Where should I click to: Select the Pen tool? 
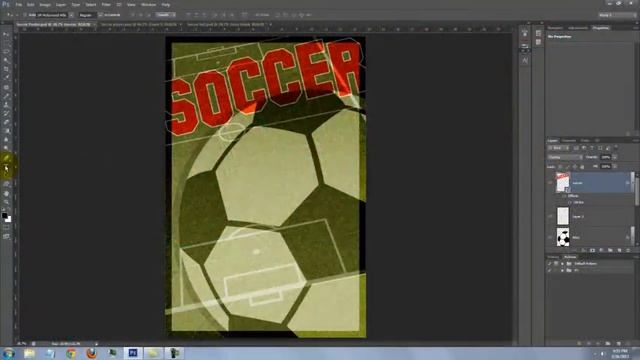click(x=6, y=158)
